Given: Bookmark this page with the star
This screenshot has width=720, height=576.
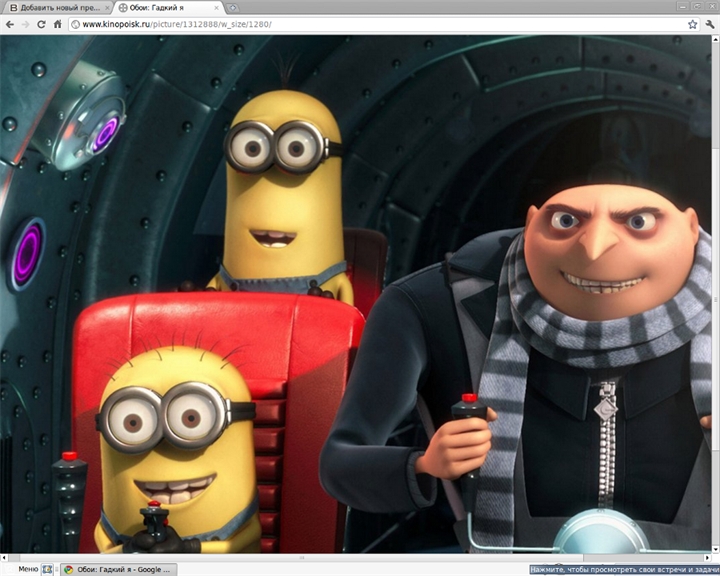Looking at the screenshot, I should pos(692,24).
